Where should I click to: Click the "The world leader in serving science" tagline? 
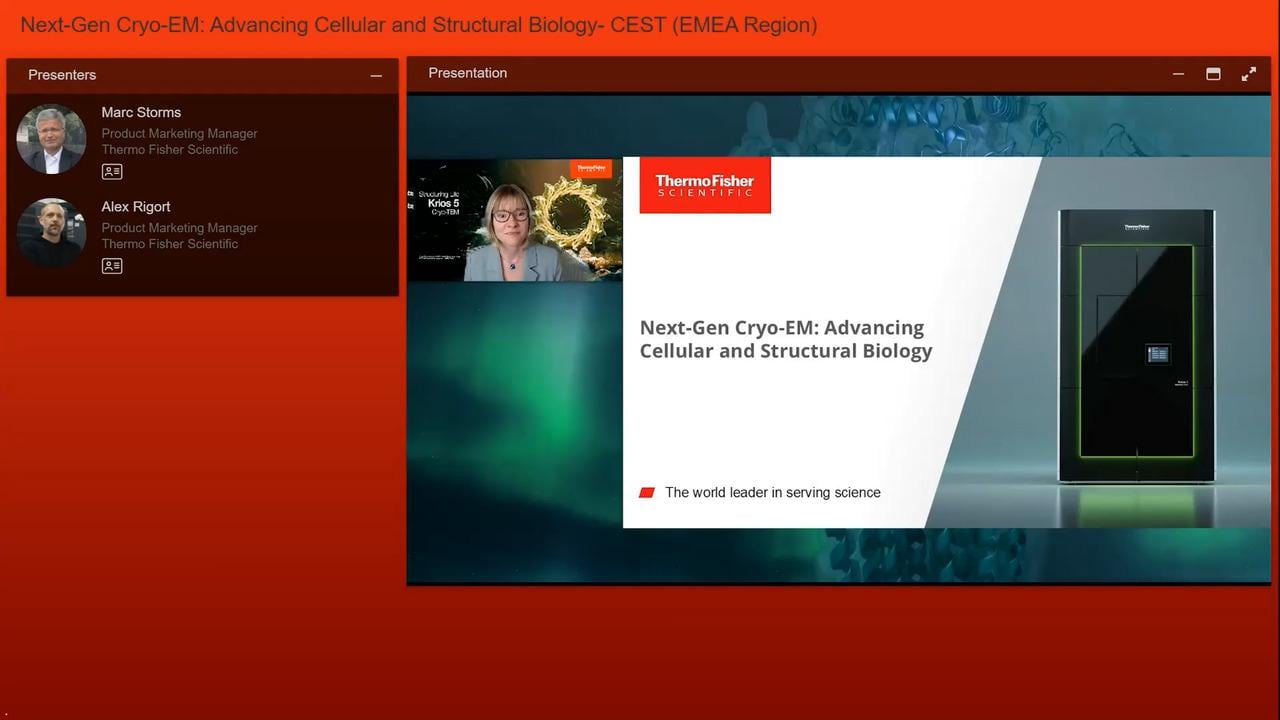click(x=772, y=493)
